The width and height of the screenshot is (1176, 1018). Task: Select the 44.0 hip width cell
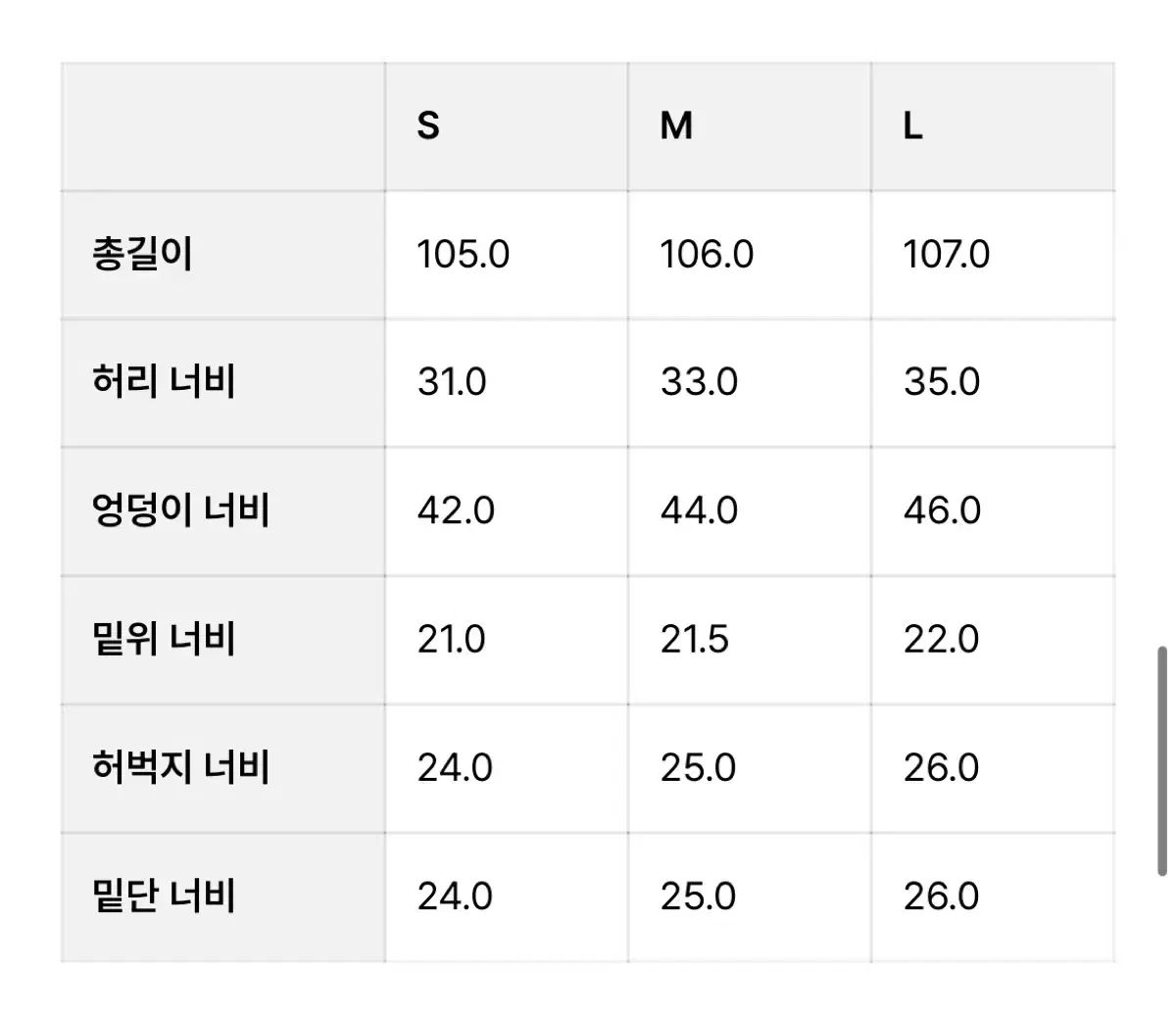point(699,510)
